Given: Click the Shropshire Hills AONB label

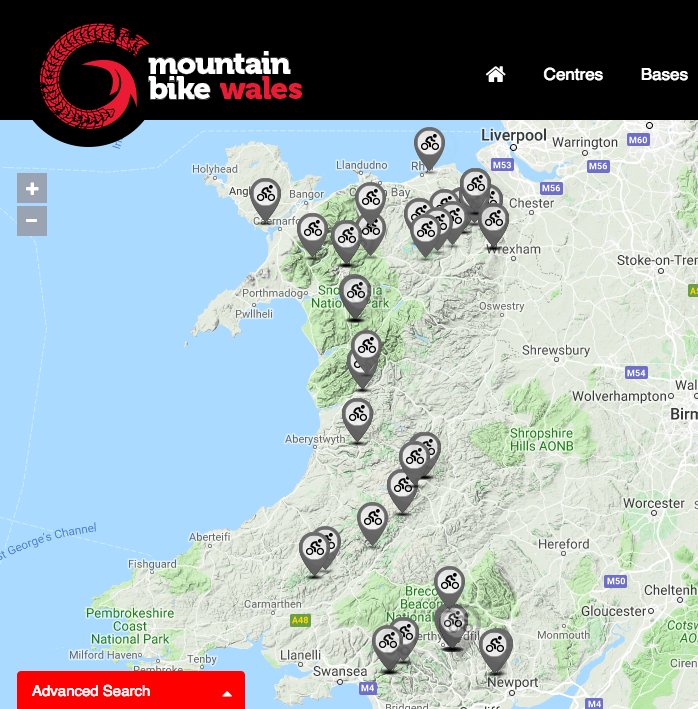Looking at the screenshot, I should coord(542,440).
